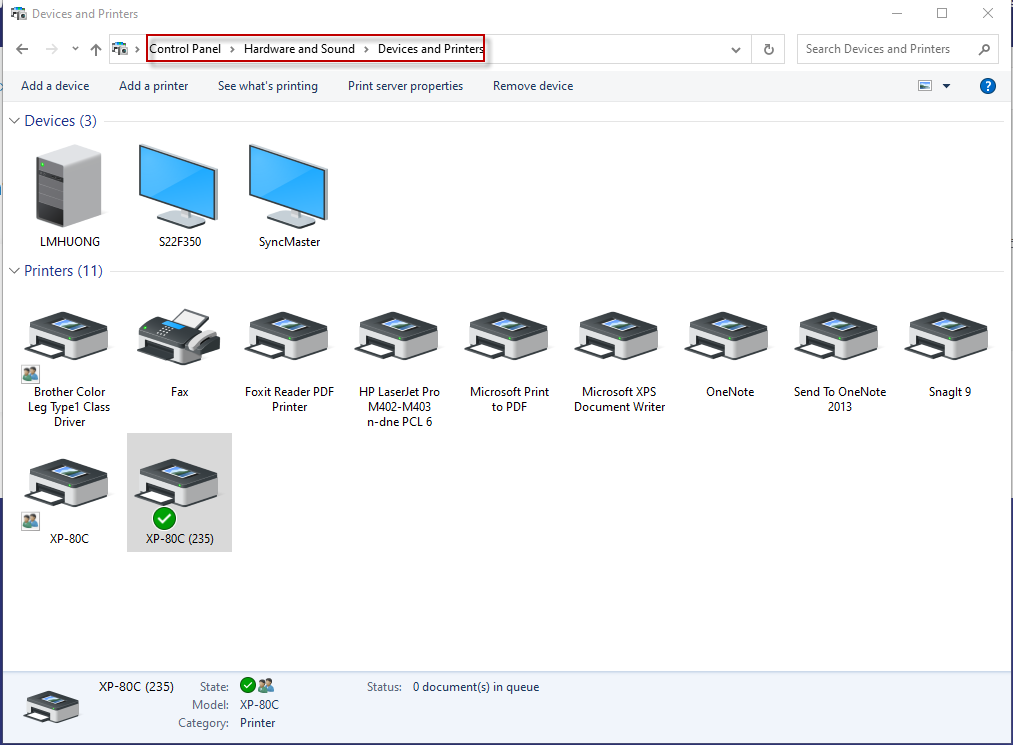The height and width of the screenshot is (745, 1013).
Task: Expand the chevron after Control Panel
Action: [232, 49]
